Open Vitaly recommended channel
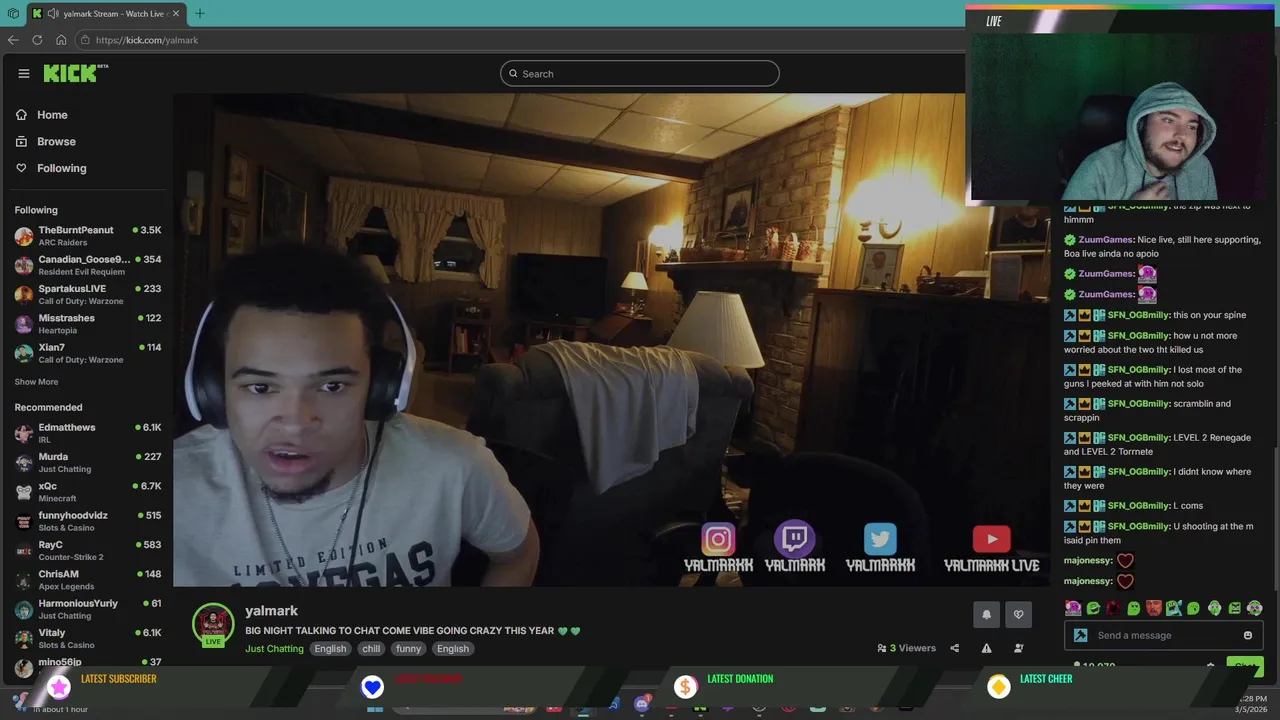This screenshot has height=720, width=1280. 87,638
